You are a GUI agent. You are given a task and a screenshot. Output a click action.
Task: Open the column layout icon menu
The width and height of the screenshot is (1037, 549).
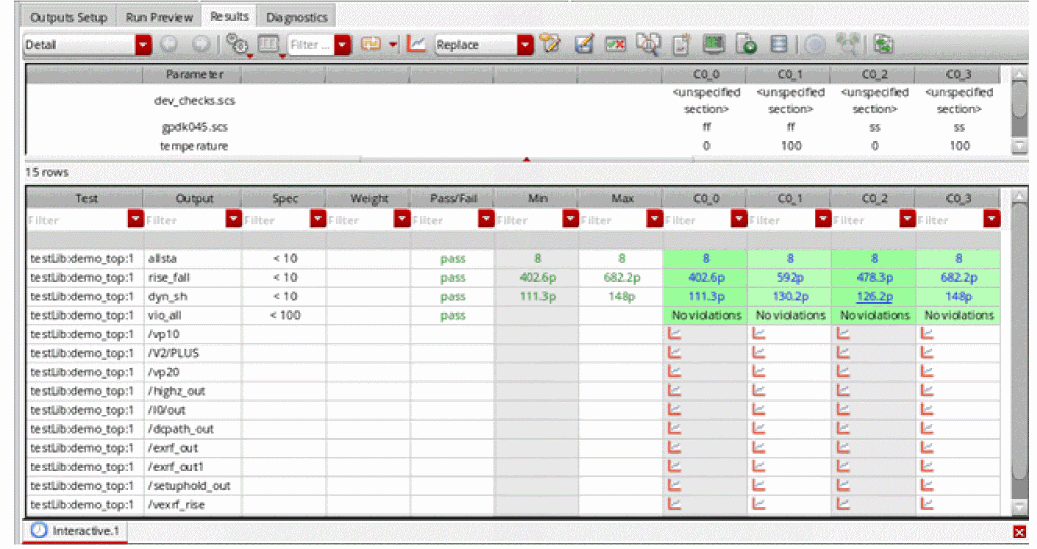[269, 44]
